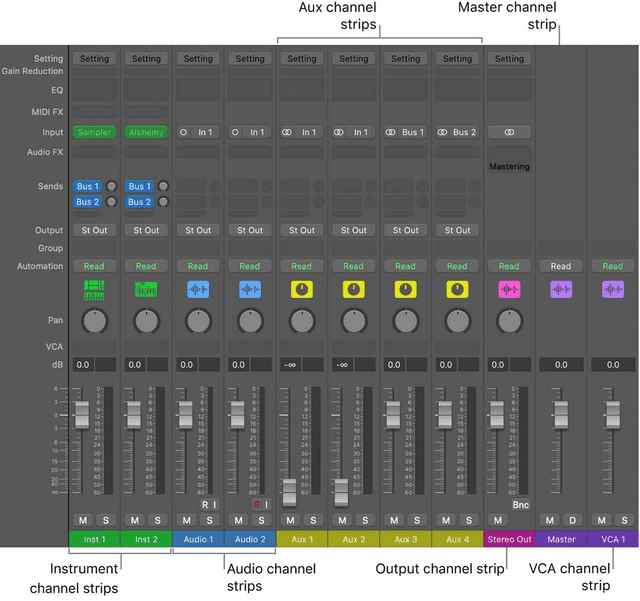The width and height of the screenshot is (640, 601).
Task: Click the Audio 1 volume fader
Action: 186,415
